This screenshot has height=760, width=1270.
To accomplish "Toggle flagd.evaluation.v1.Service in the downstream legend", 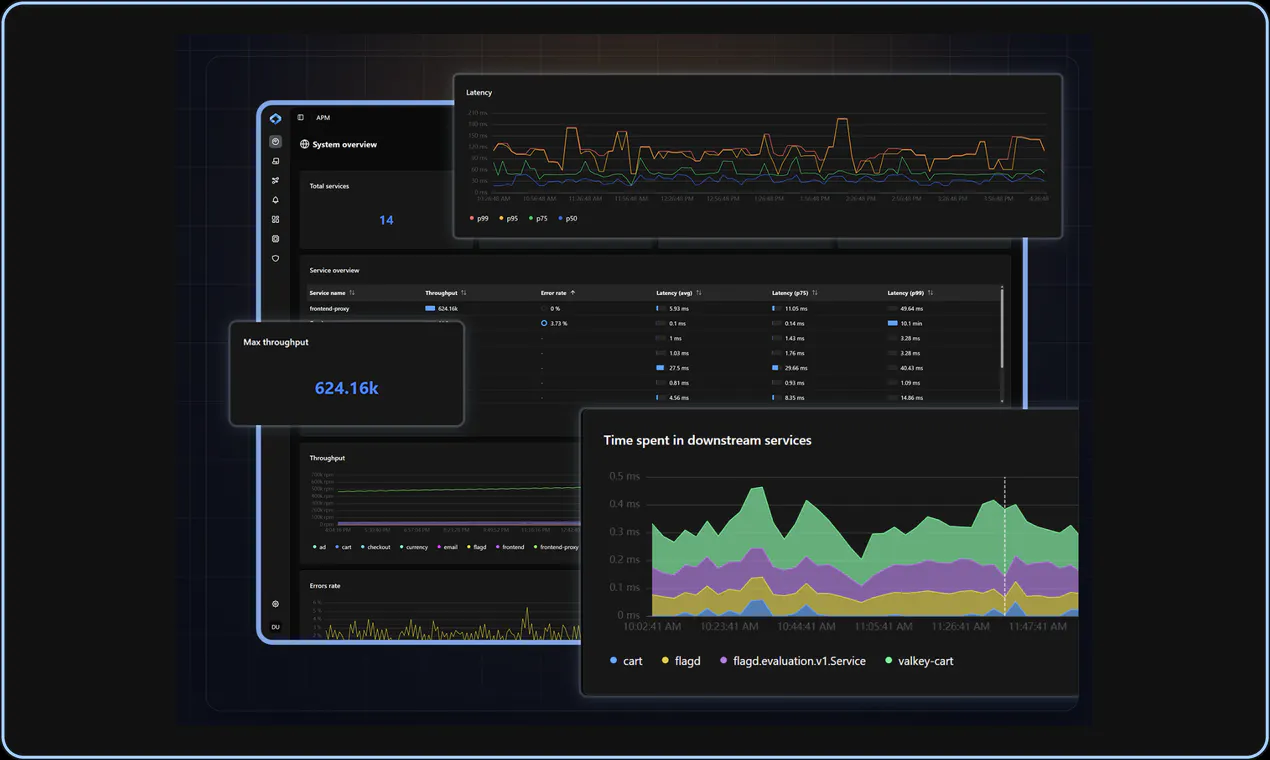I will click(792, 661).
